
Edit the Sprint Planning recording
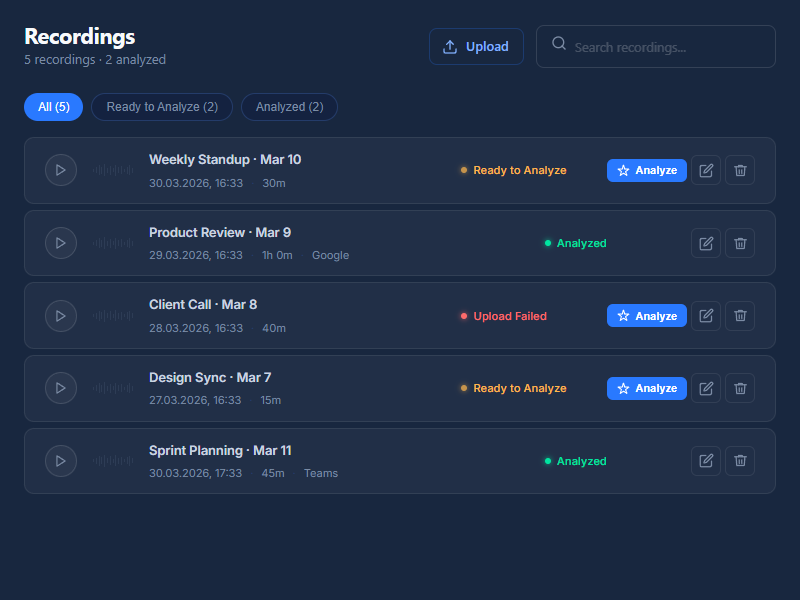pos(706,461)
